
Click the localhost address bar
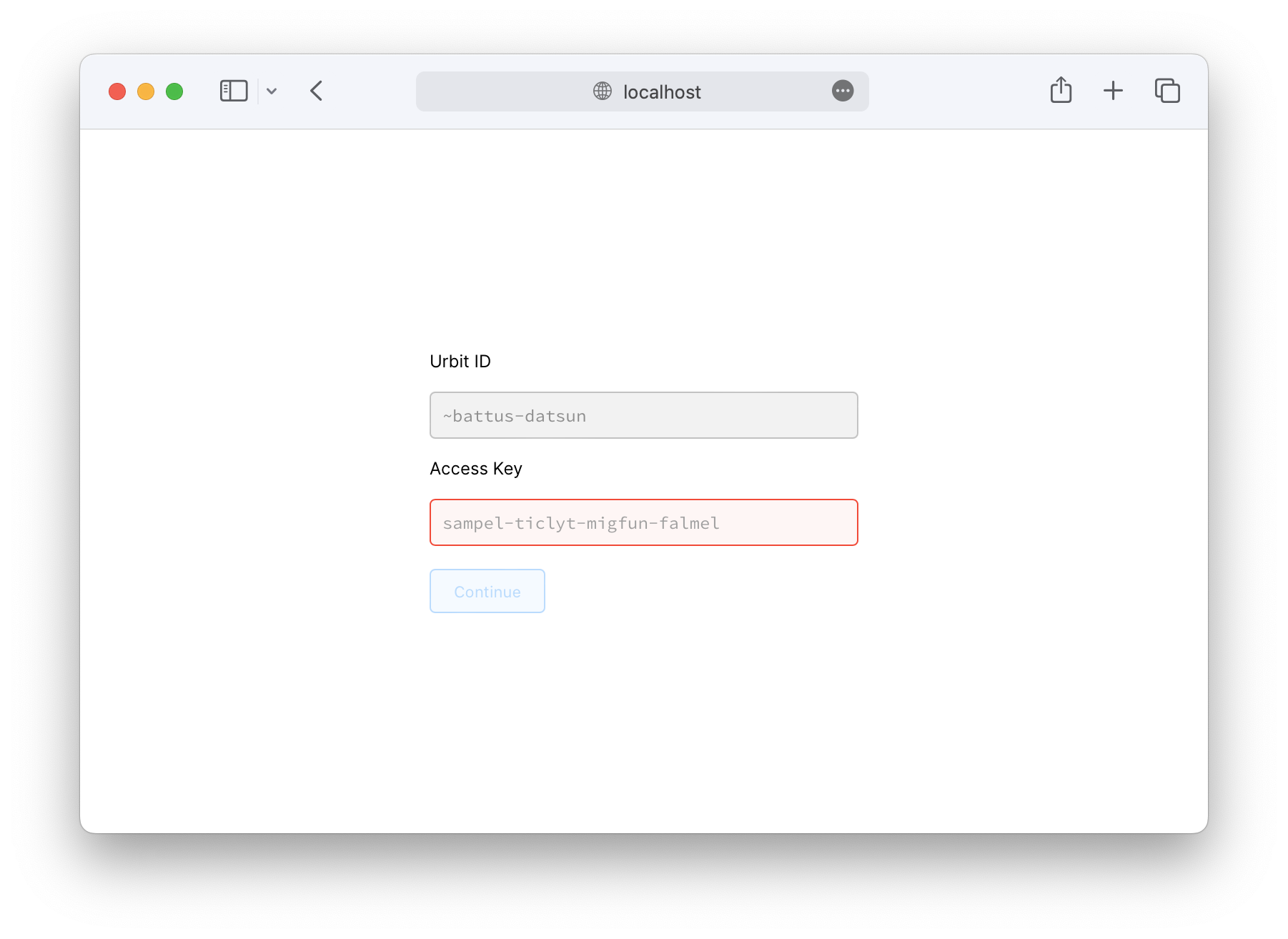[x=642, y=91]
